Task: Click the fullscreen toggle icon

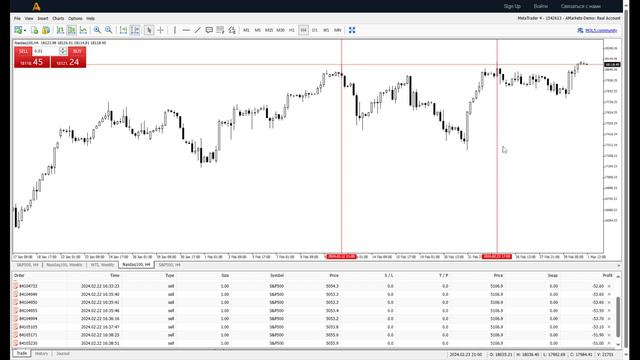Action: click(352, 30)
